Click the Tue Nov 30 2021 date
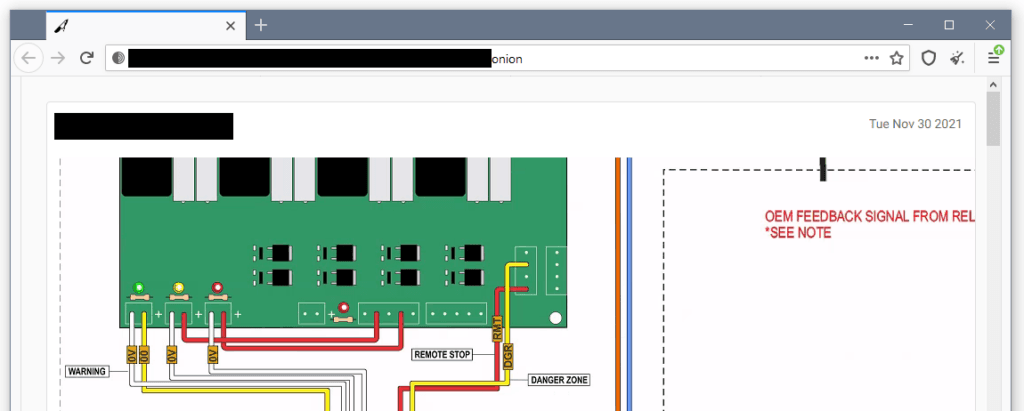1024x411 pixels. pyautogui.click(x=915, y=124)
